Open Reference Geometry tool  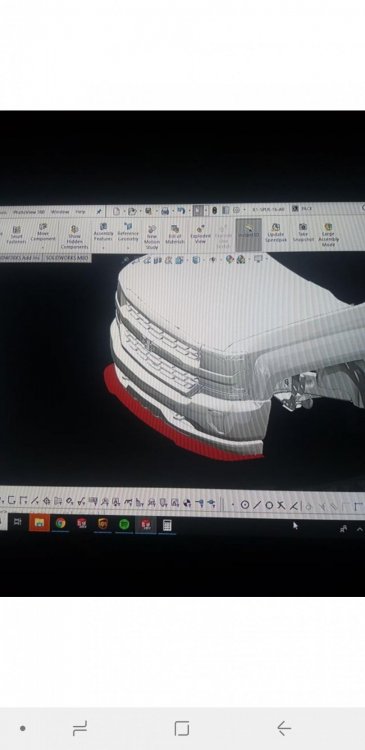tap(128, 232)
